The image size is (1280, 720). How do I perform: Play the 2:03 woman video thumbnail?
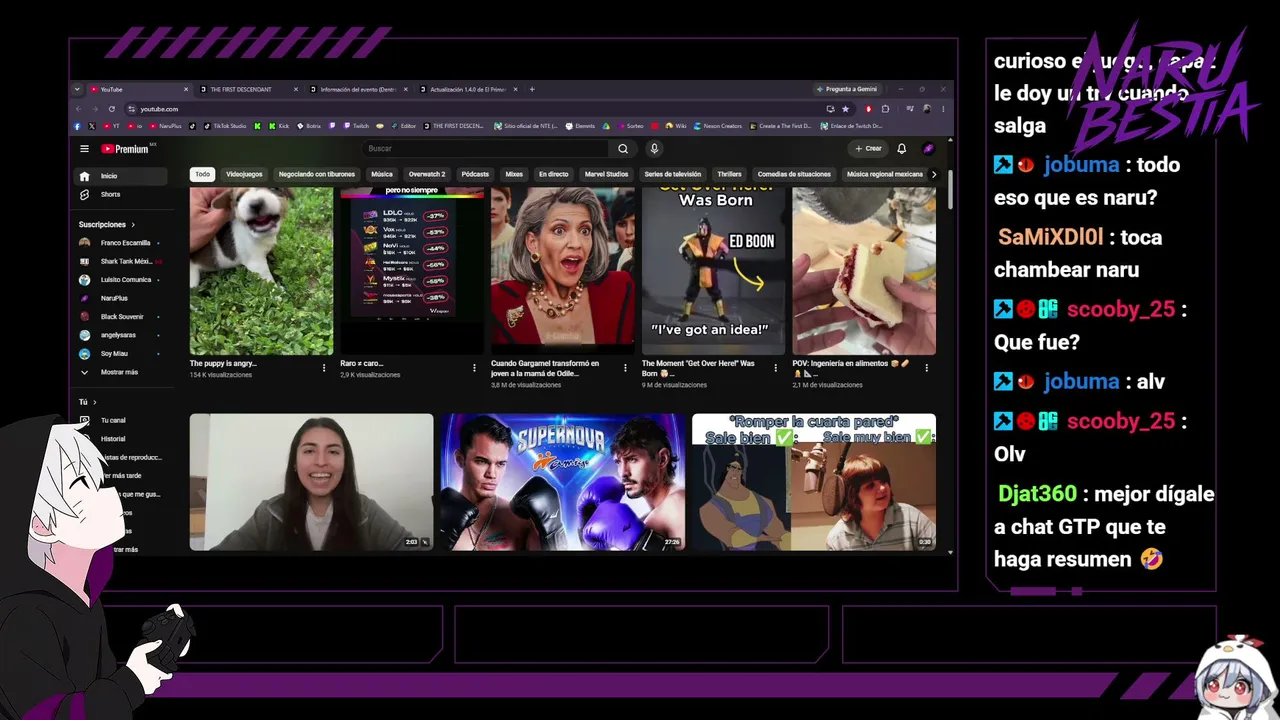(x=312, y=482)
